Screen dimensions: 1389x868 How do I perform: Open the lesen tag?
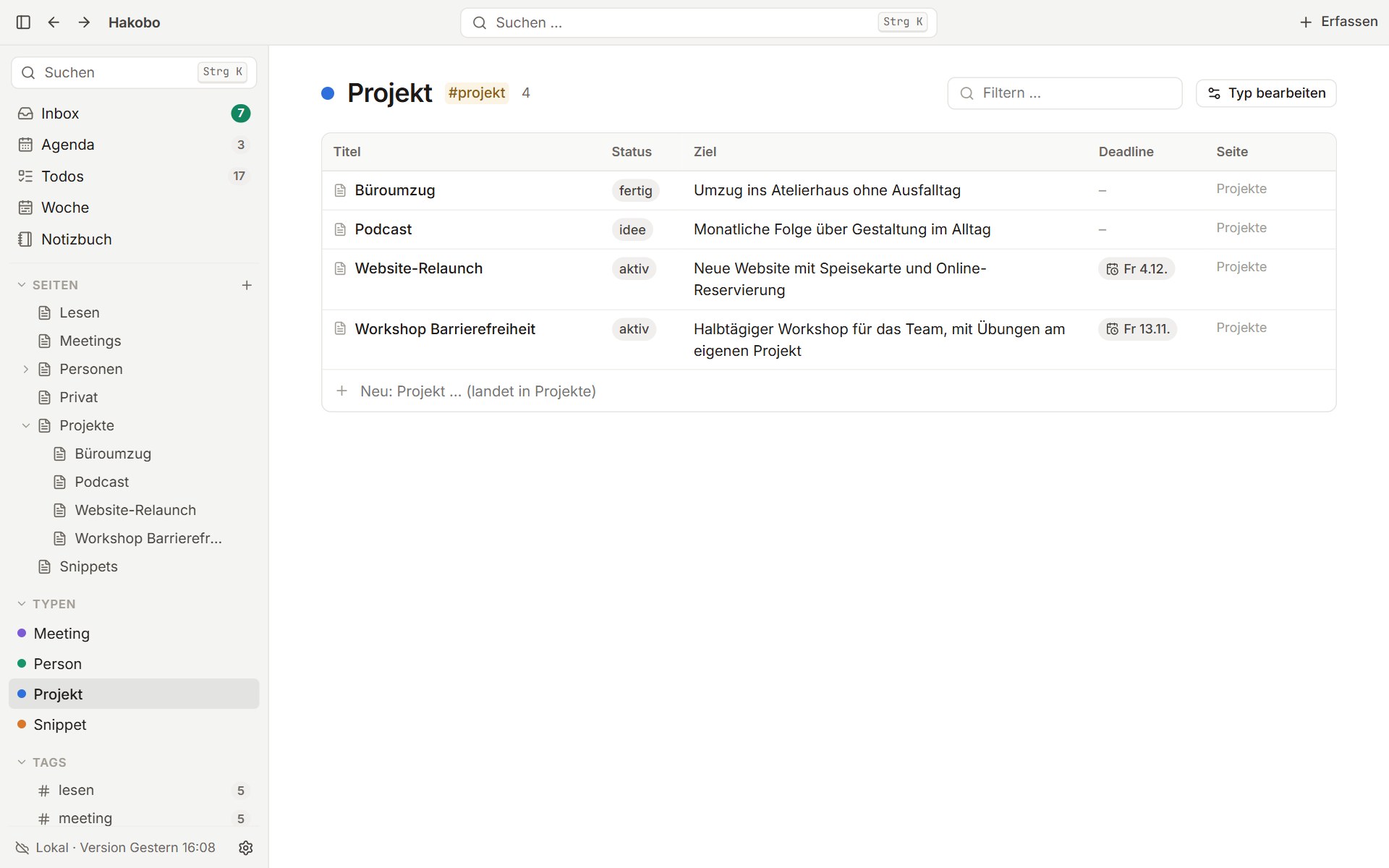(x=134, y=791)
